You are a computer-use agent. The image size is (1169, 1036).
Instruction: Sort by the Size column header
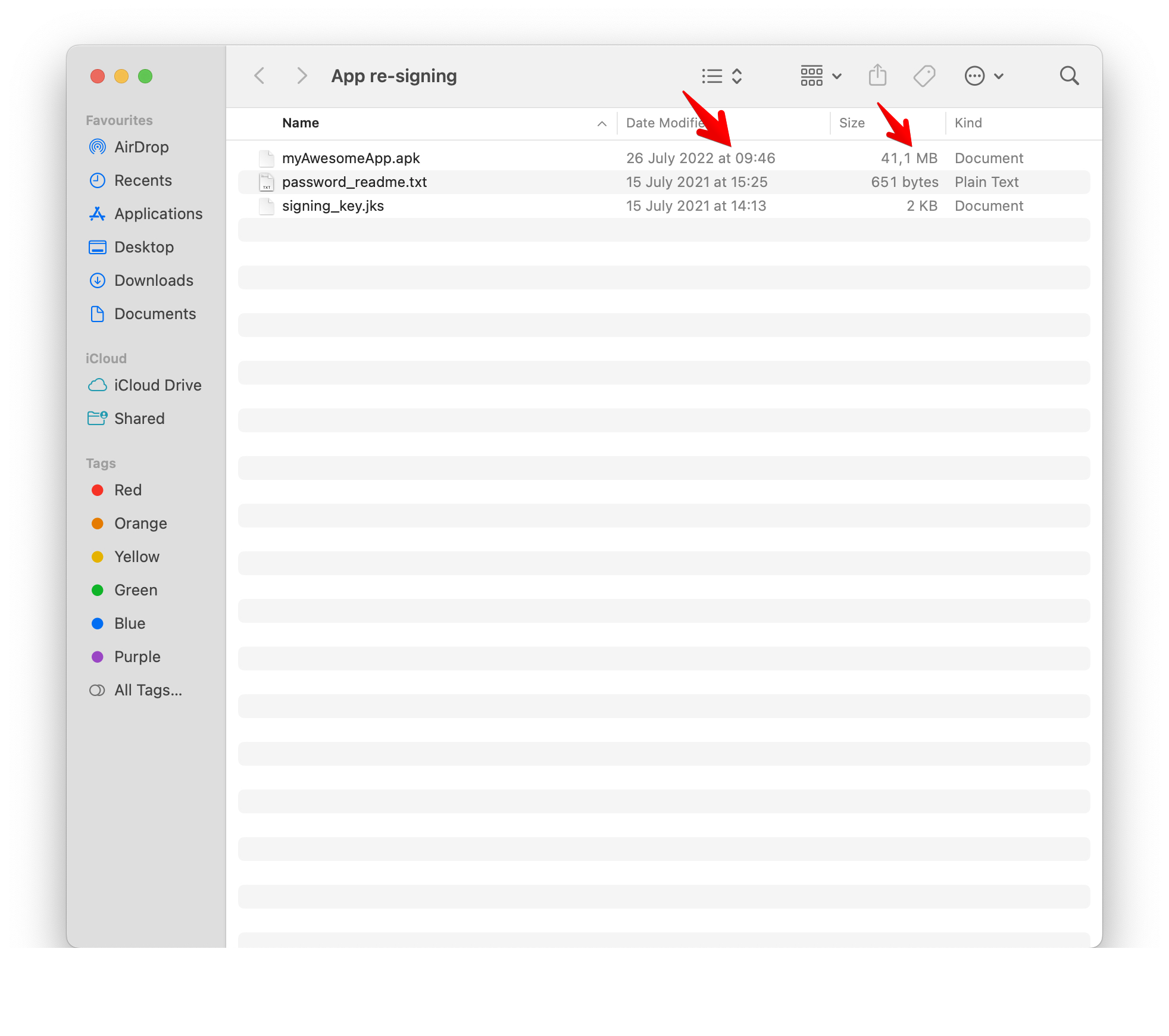pos(852,123)
